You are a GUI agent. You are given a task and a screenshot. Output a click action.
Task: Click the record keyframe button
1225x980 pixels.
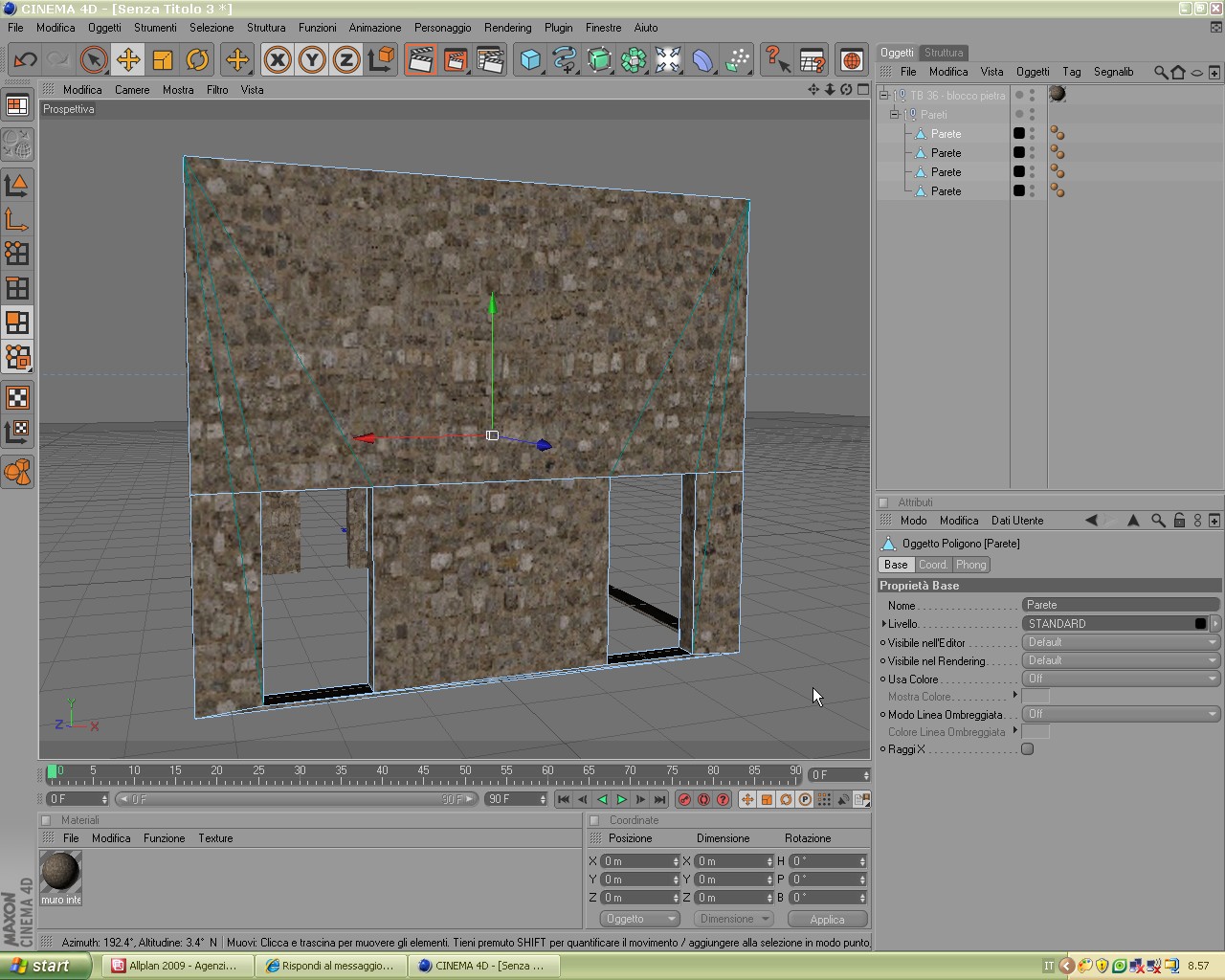(x=684, y=800)
